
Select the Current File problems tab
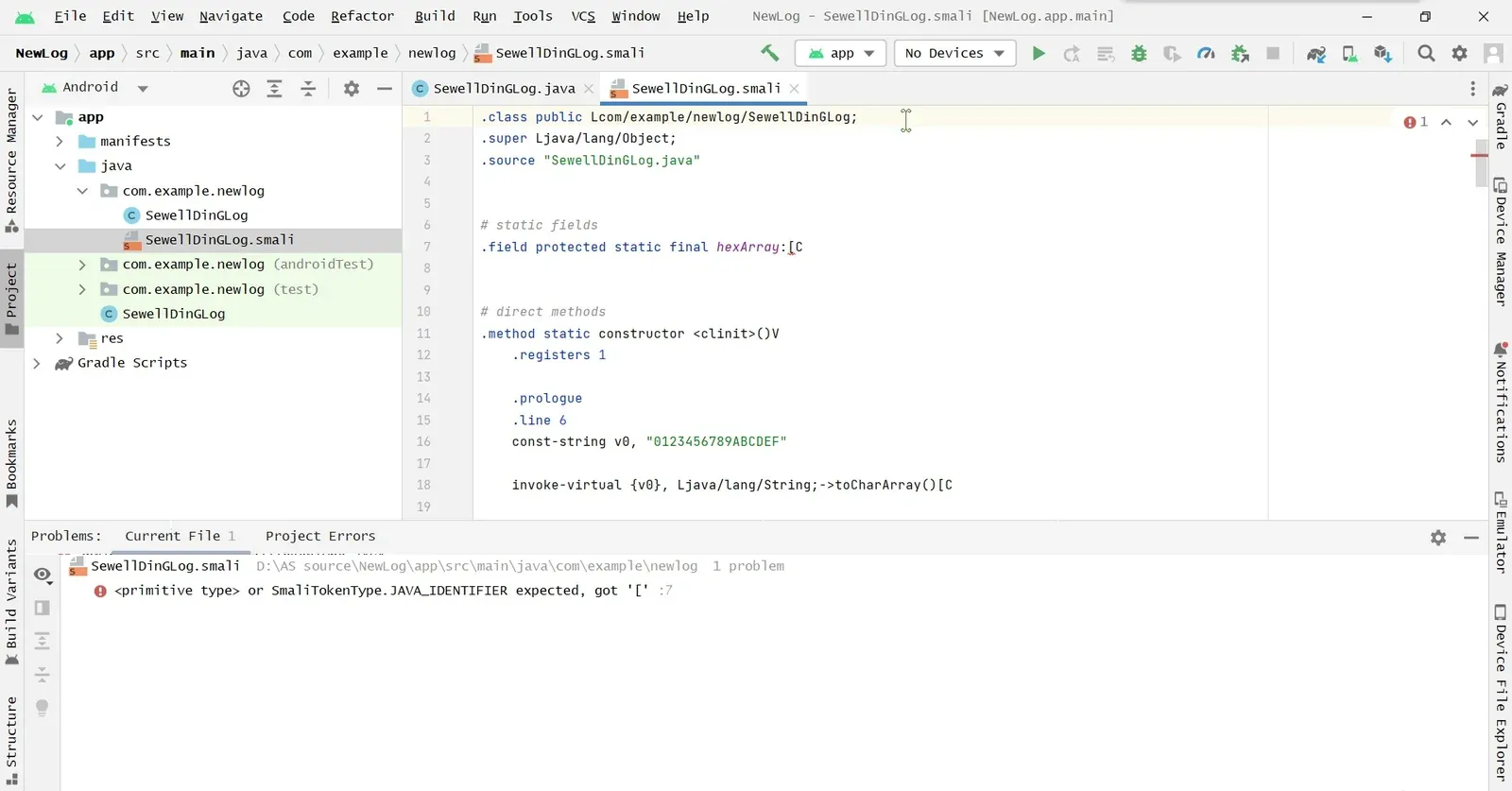[180, 536]
